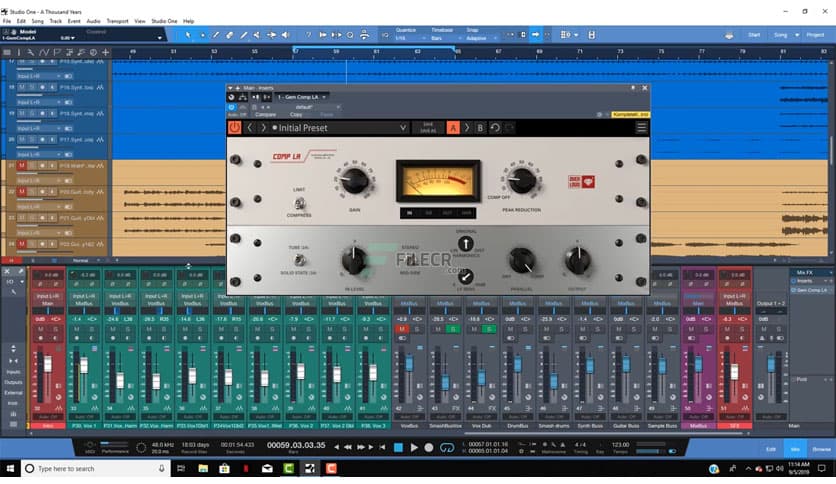Click the Peak Reduction knob

point(522,180)
